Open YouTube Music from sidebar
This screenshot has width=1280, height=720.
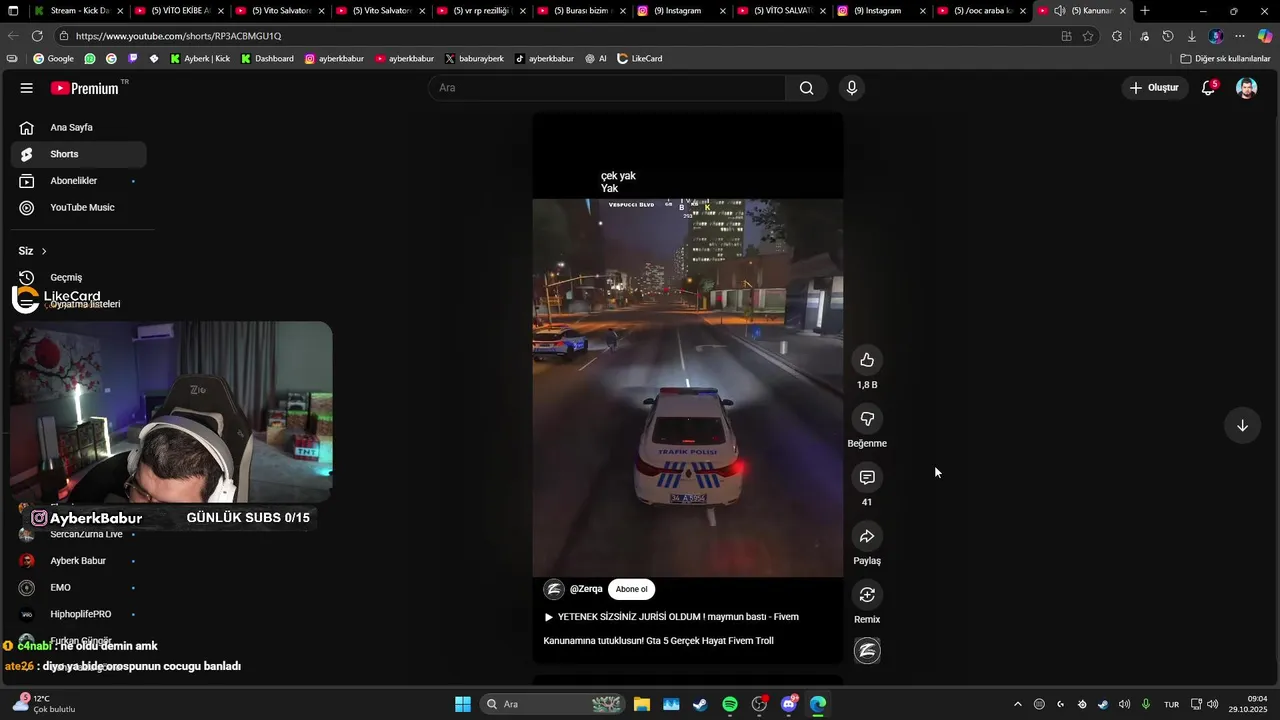[x=78, y=207]
